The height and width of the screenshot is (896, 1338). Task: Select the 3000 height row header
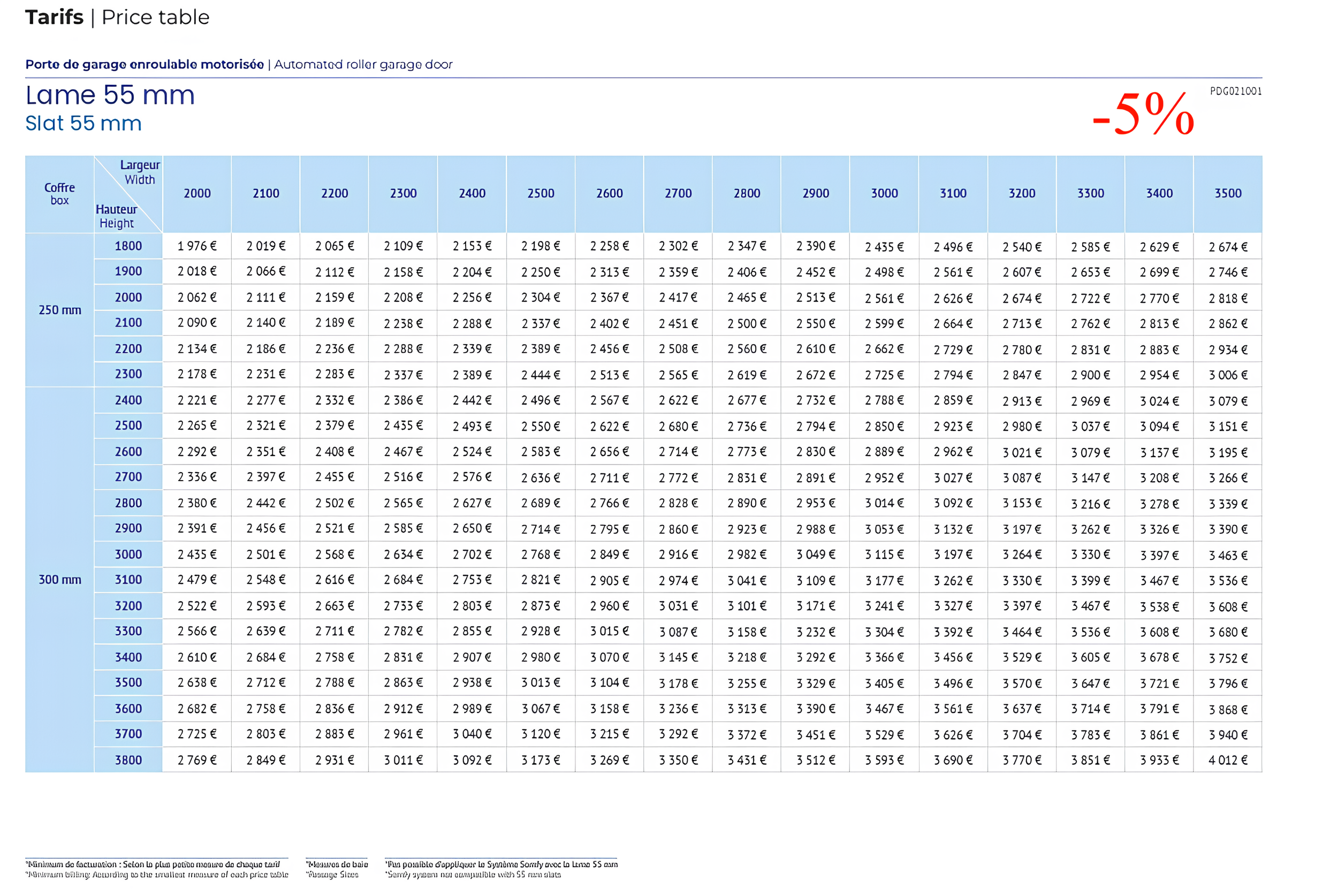tap(128, 554)
